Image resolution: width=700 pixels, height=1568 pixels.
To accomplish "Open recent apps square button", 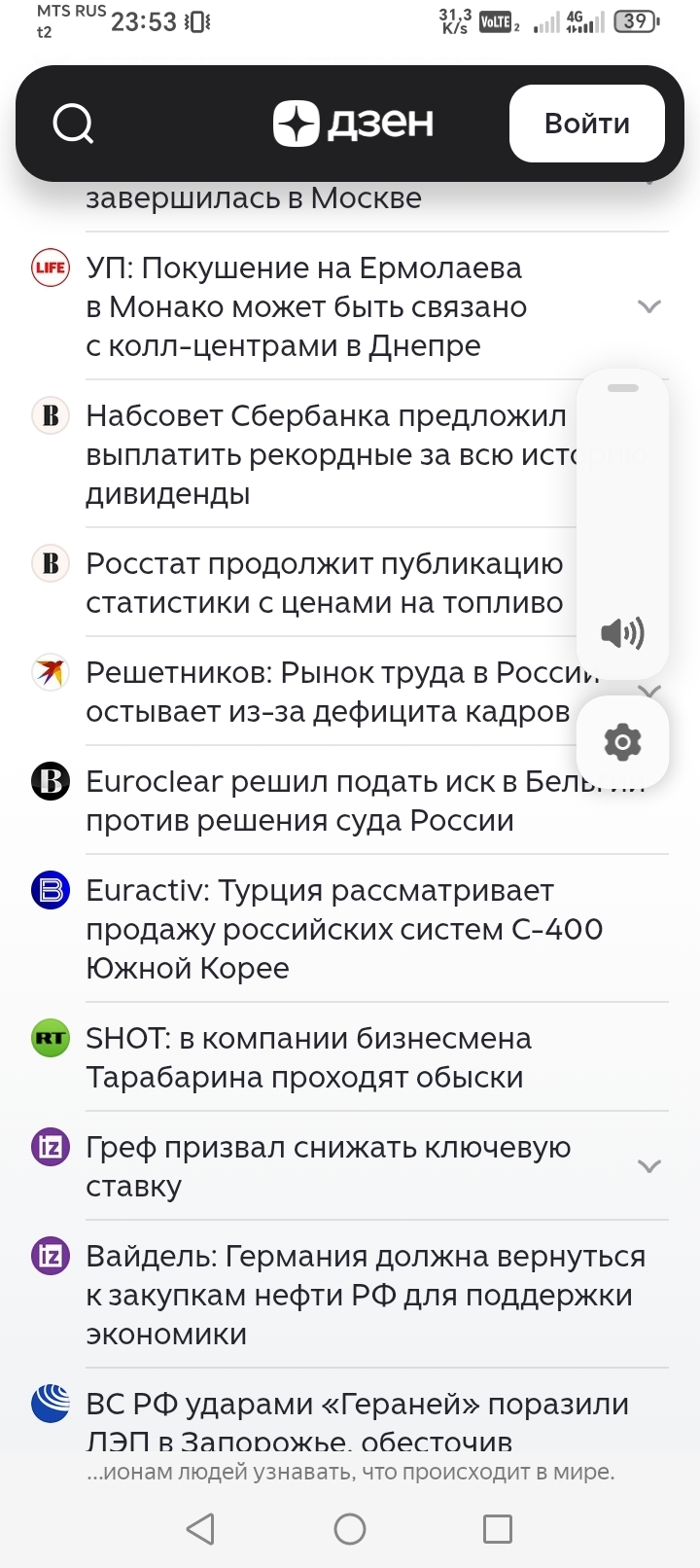I will [498, 1529].
